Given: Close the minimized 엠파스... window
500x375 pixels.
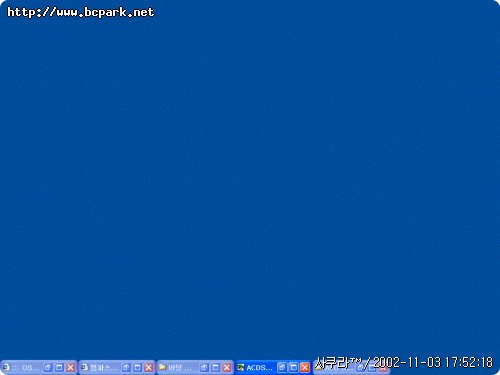Looking at the screenshot, I should tap(149, 367).
